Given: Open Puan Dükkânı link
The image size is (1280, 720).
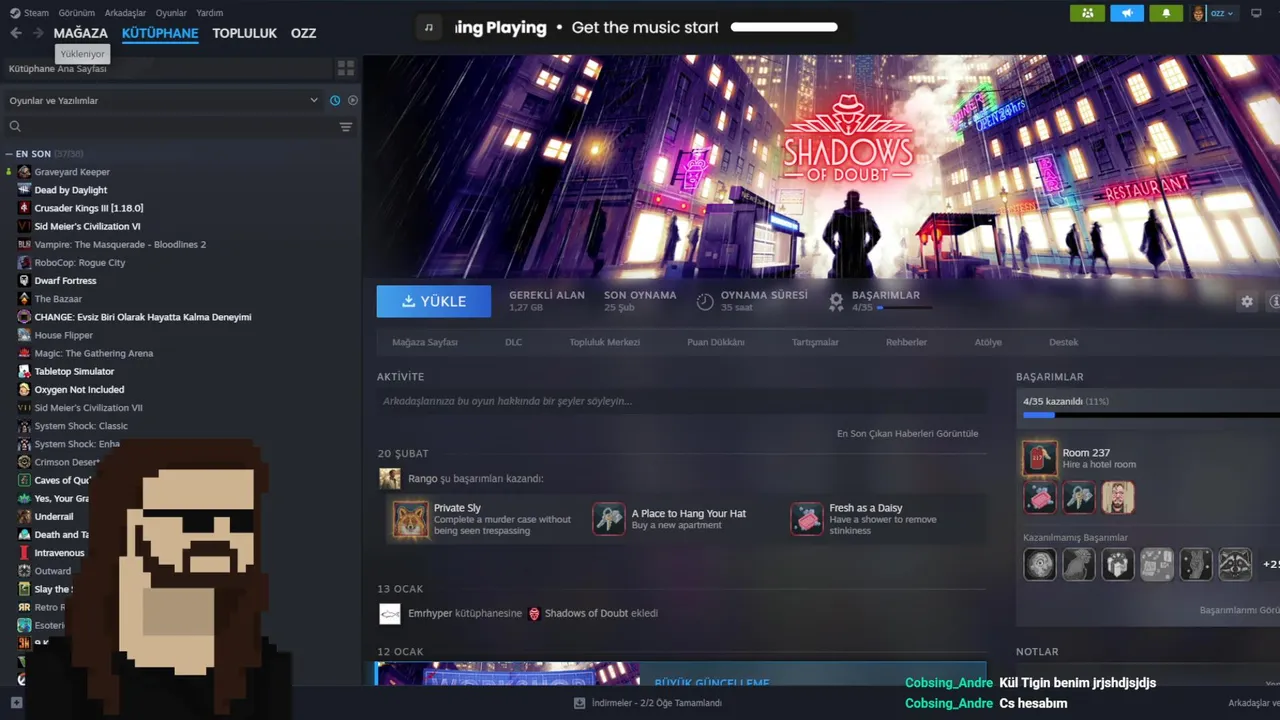Looking at the screenshot, I should click(x=716, y=342).
